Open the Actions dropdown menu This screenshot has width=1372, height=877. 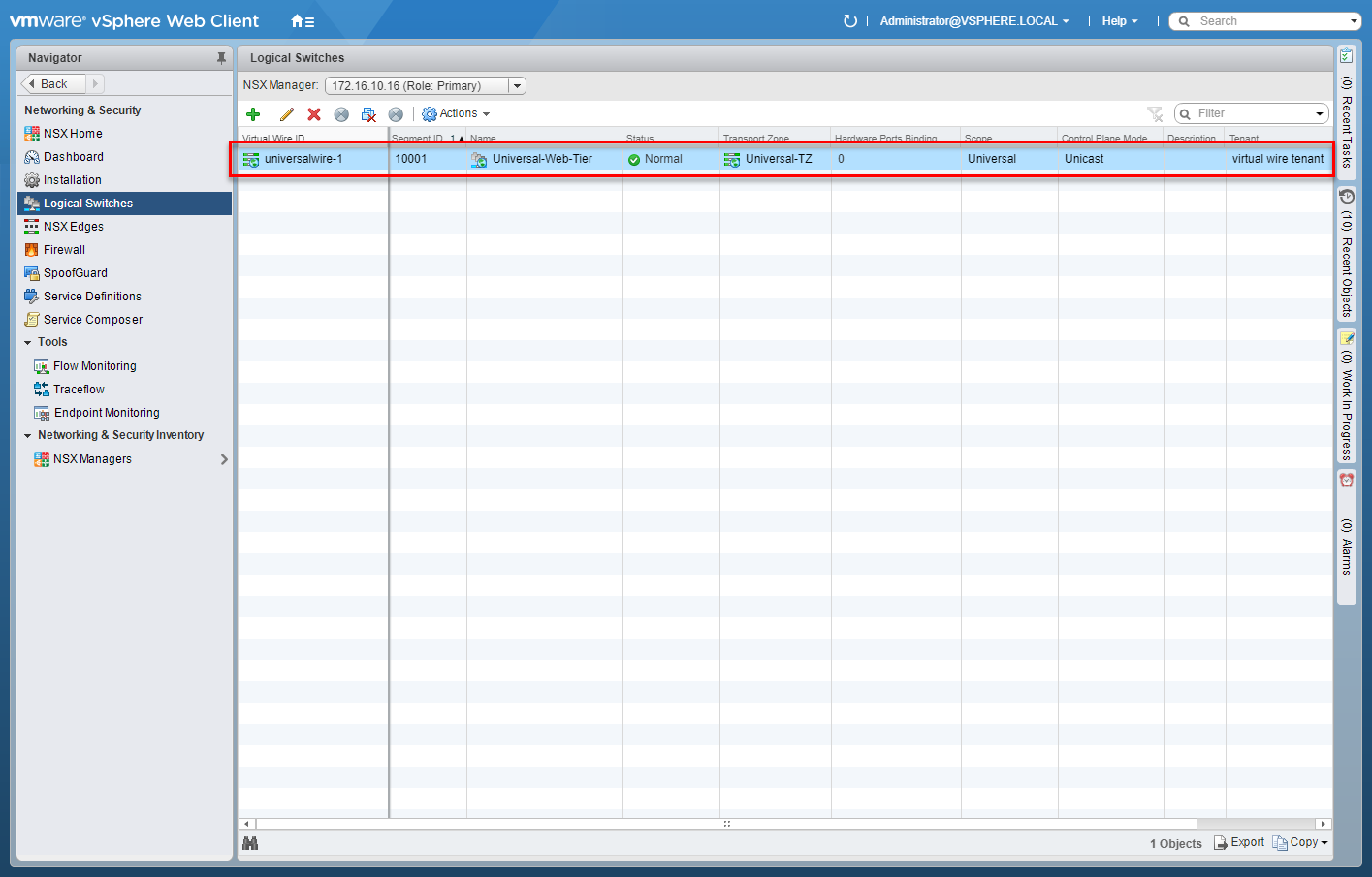[456, 114]
